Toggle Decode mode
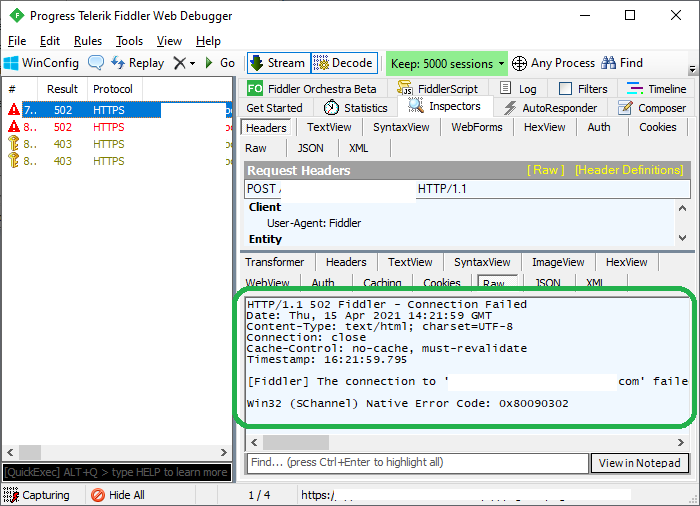 [344, 63]
